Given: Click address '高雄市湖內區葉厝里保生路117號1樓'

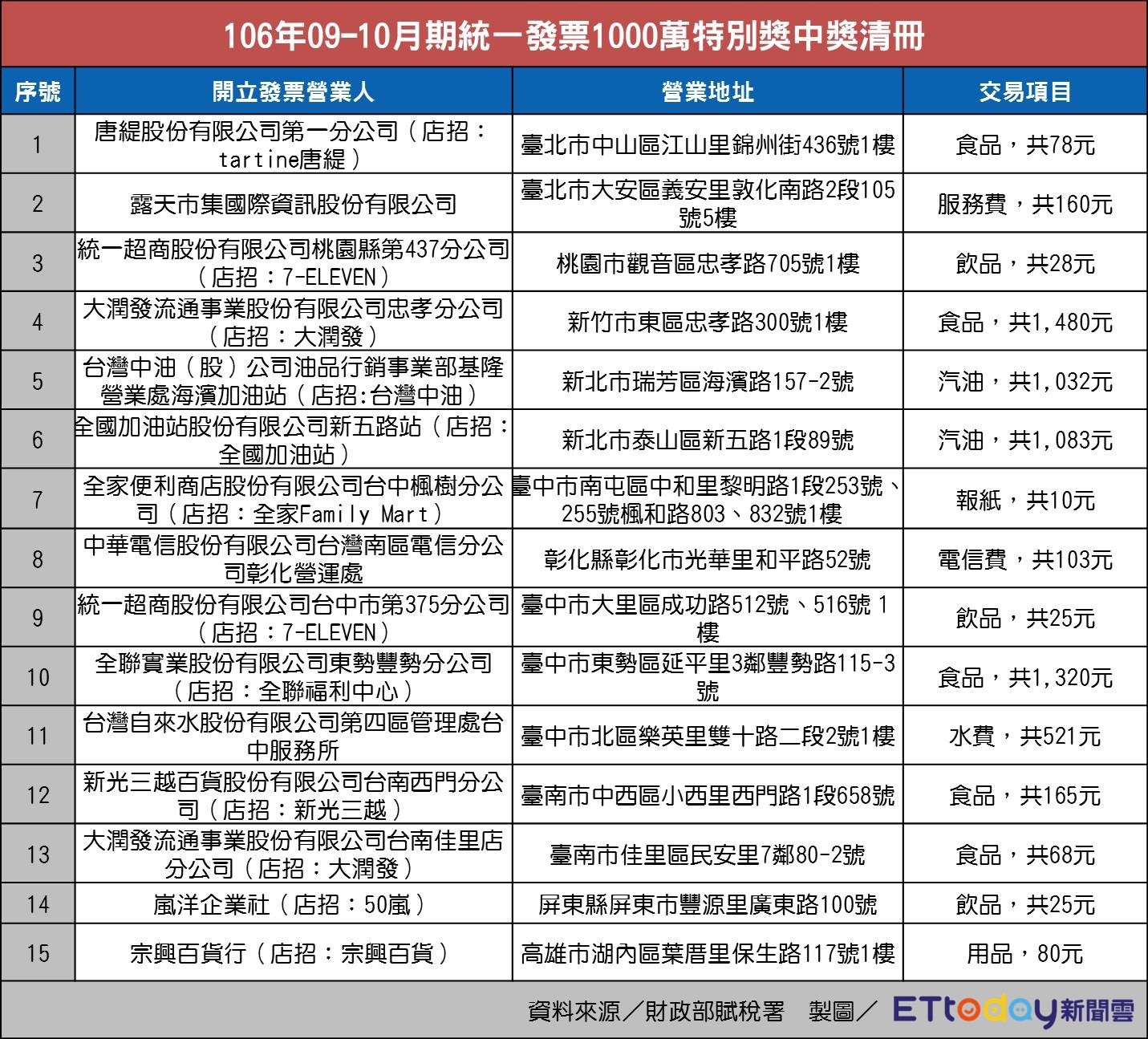Looking at the screenshot, I should pos(708,952).
